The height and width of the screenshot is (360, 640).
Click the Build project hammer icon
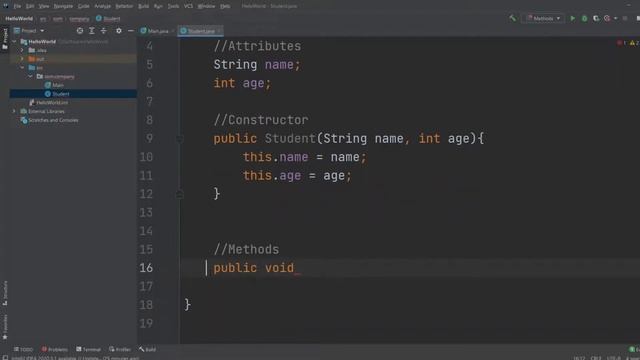[513, 18]
